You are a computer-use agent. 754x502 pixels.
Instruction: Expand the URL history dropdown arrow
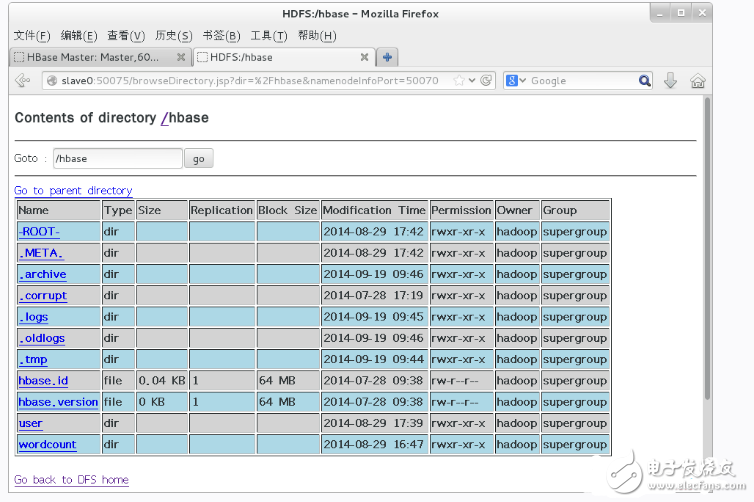point(472,80)
